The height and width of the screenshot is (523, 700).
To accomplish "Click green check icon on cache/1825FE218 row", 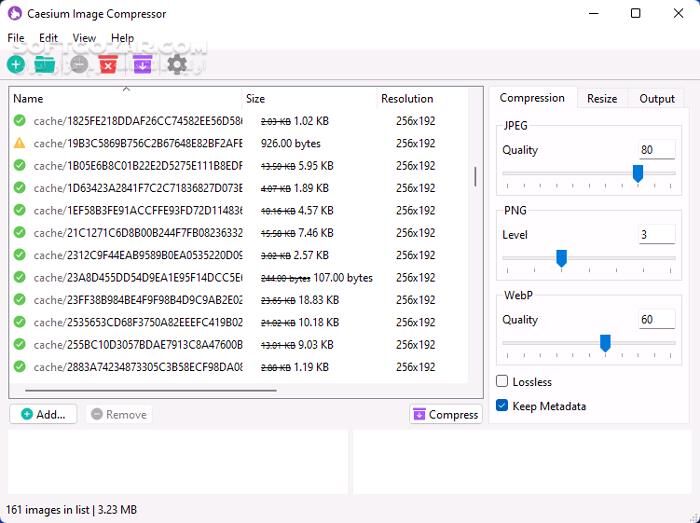I will [19, 120].
